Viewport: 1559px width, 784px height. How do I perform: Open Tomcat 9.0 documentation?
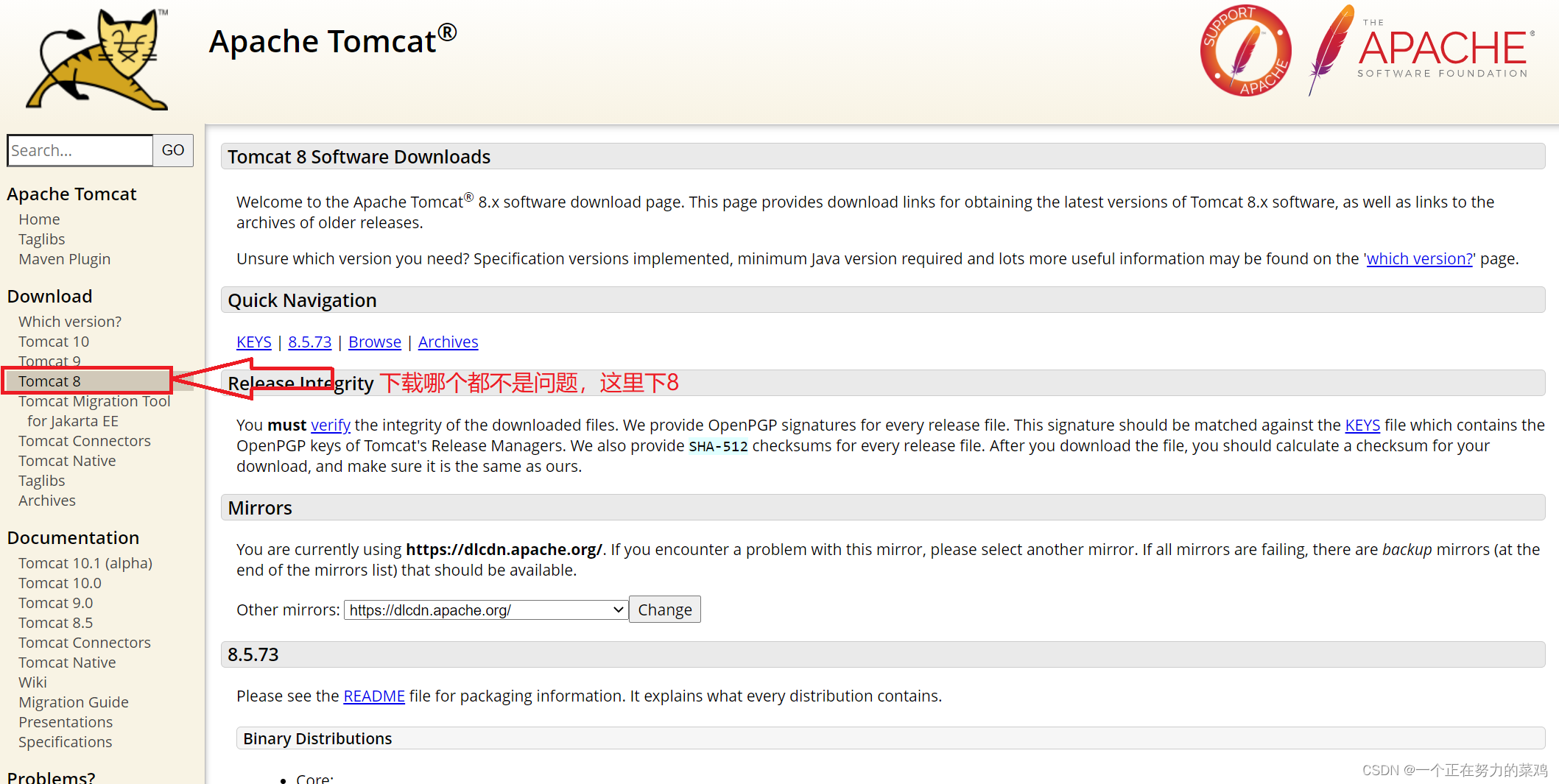click(56, 603)
